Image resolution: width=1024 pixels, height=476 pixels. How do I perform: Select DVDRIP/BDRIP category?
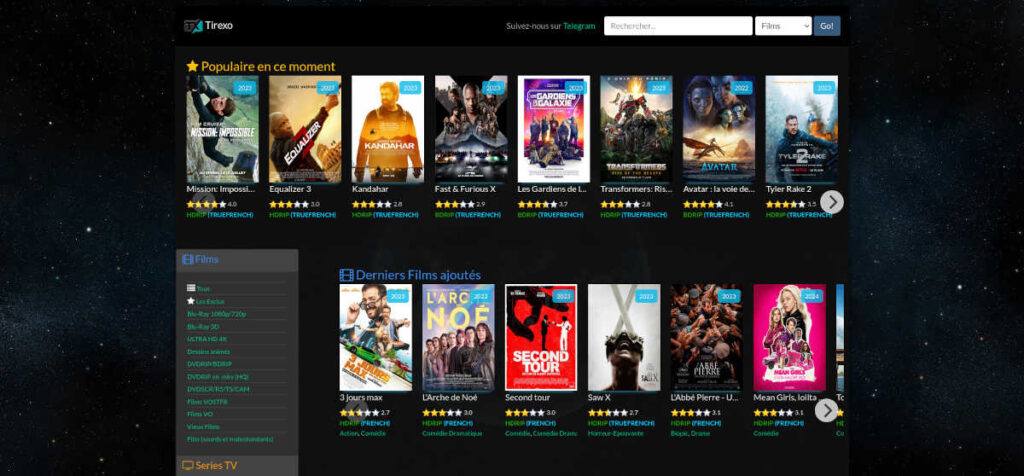210,364
